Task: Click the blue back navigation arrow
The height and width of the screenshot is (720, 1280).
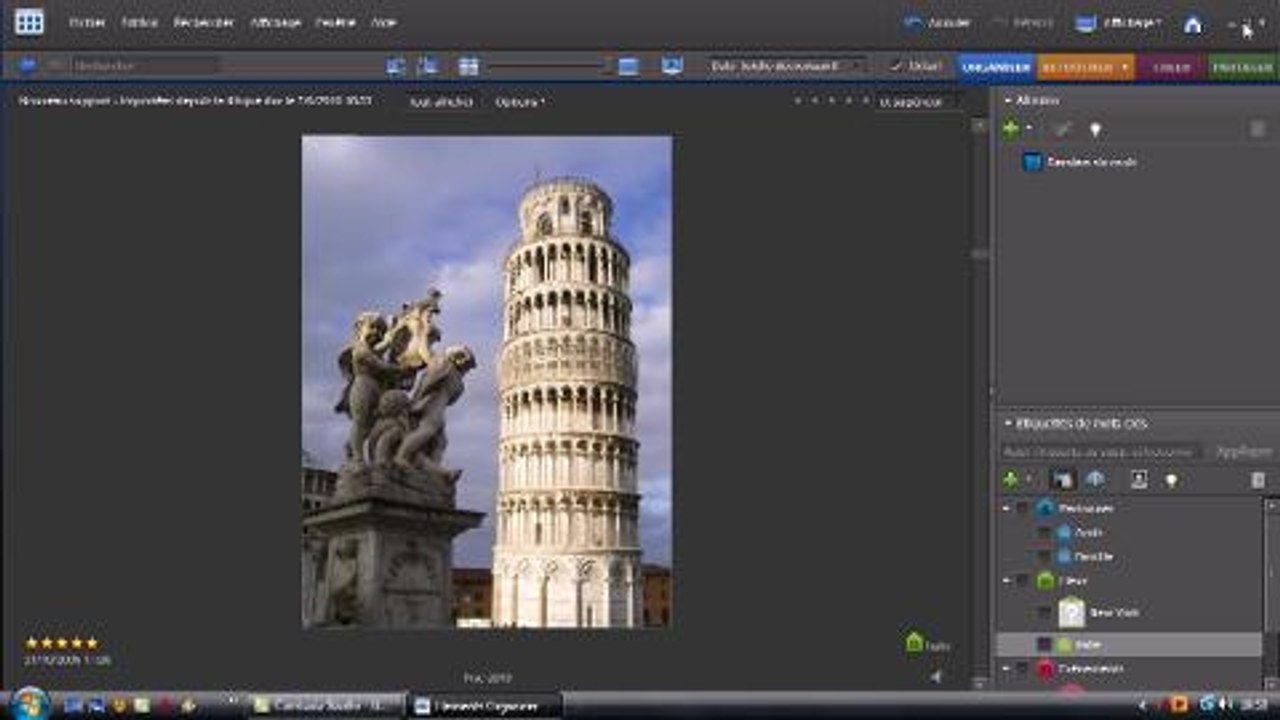Action: (x=27, y=66)
